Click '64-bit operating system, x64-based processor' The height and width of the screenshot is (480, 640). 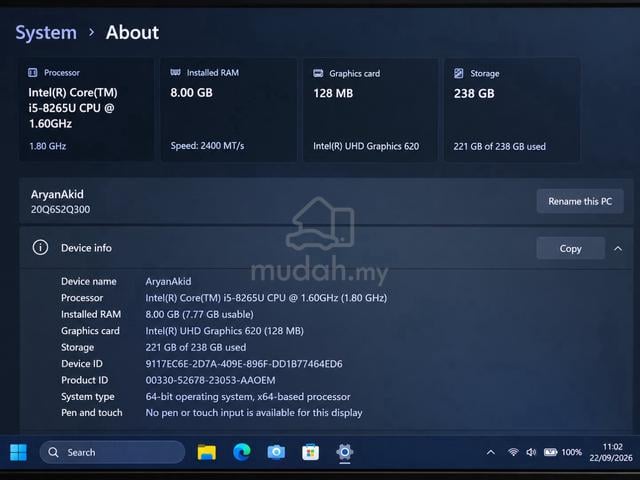pyautogui.click(x=248, y=397)
